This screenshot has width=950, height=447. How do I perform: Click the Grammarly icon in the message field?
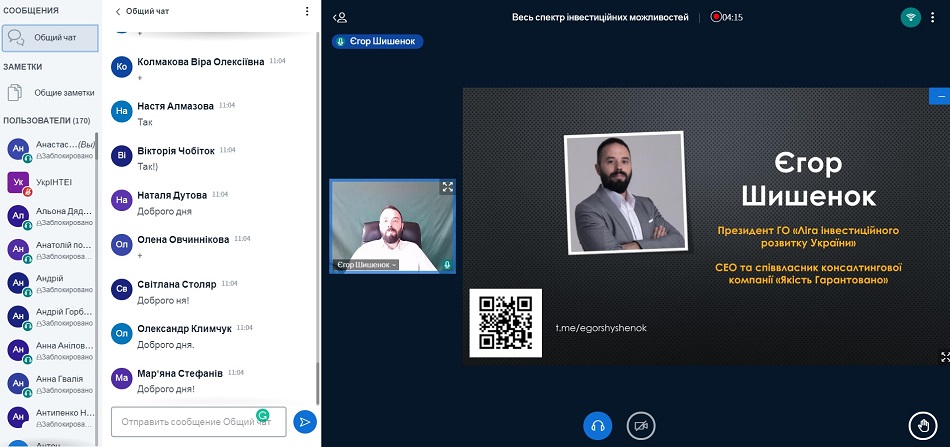coord(263,414)
